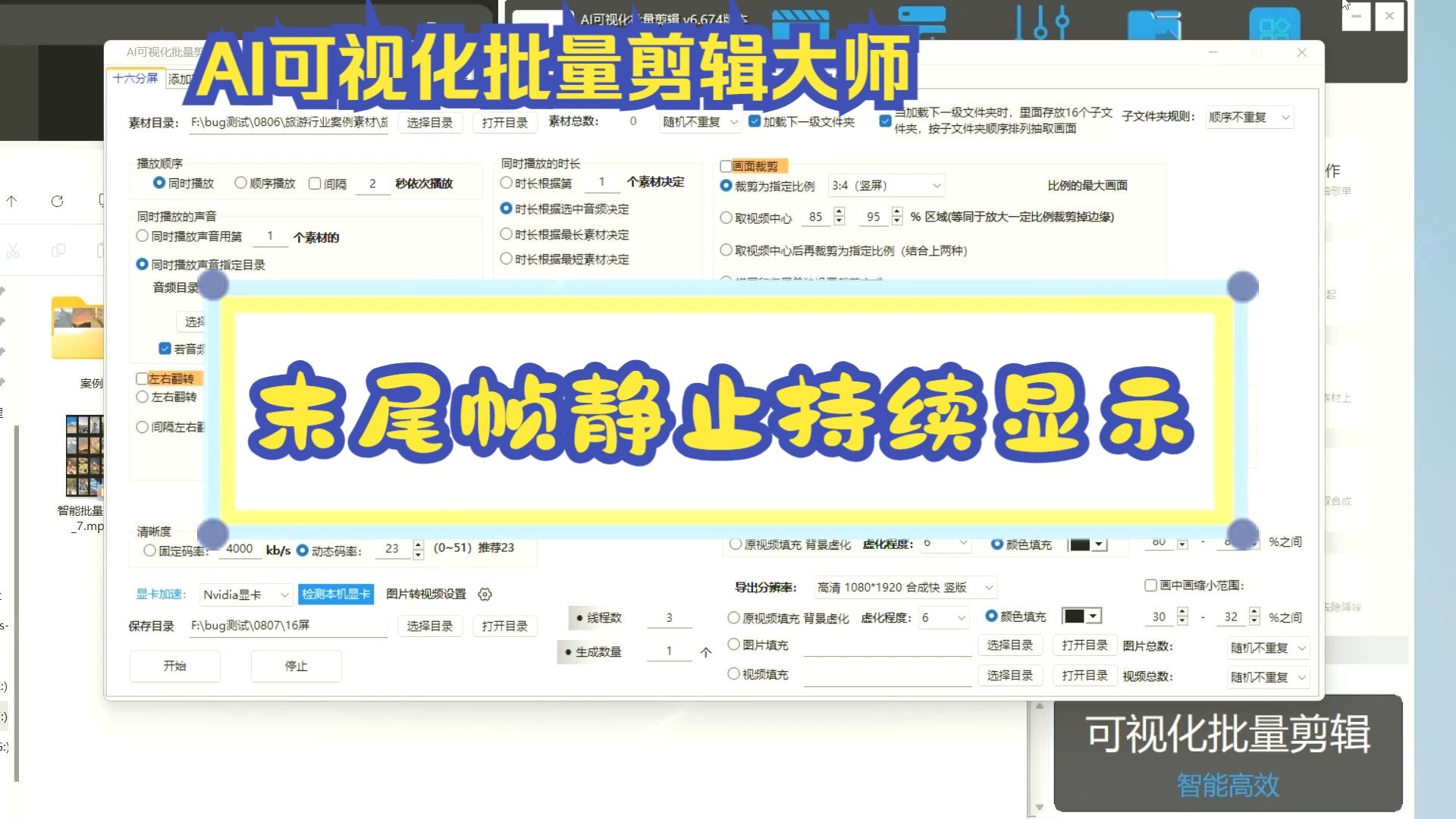Close the AI可视化批量剪辑 dialog window
The height and width of the screenshot is (819, 1456).
pyautogui.click(x=1302, y=52)
